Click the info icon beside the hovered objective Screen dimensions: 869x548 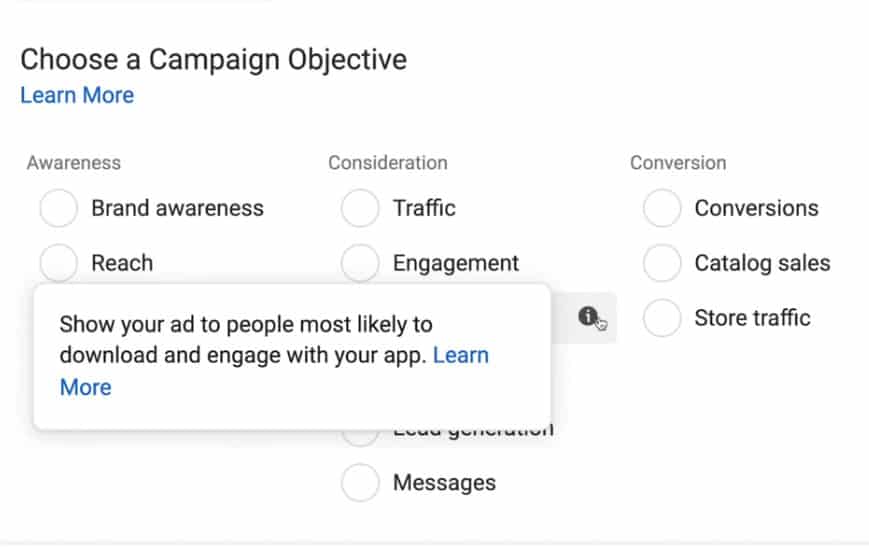[587, 317]
